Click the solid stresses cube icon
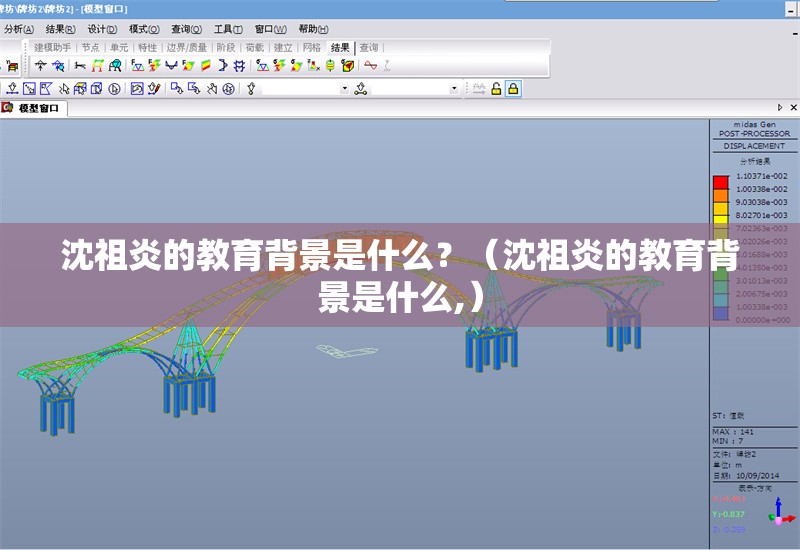 347,65
